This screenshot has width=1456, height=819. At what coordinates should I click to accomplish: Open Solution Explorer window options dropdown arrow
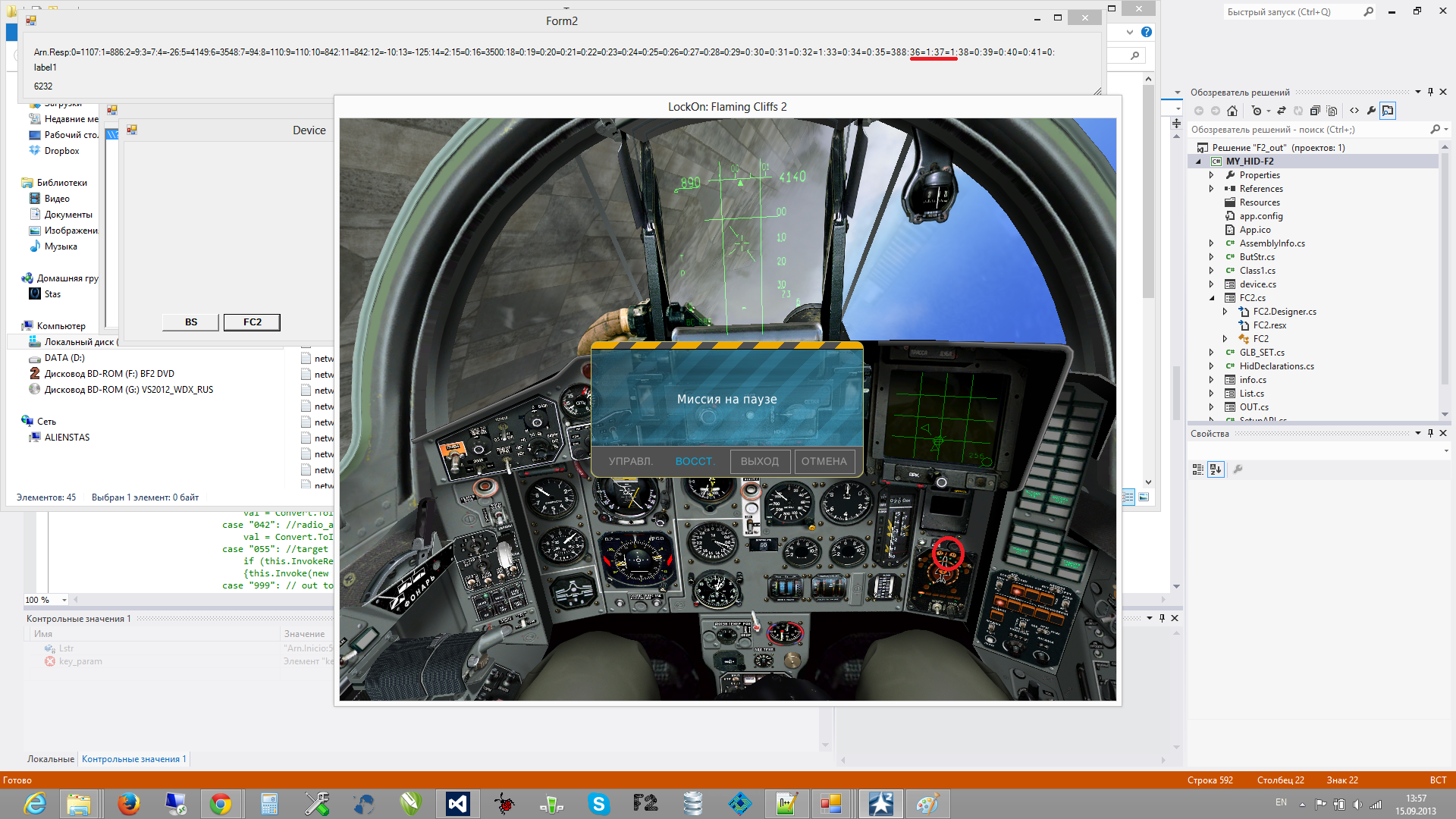click(x=1417, y=92)
